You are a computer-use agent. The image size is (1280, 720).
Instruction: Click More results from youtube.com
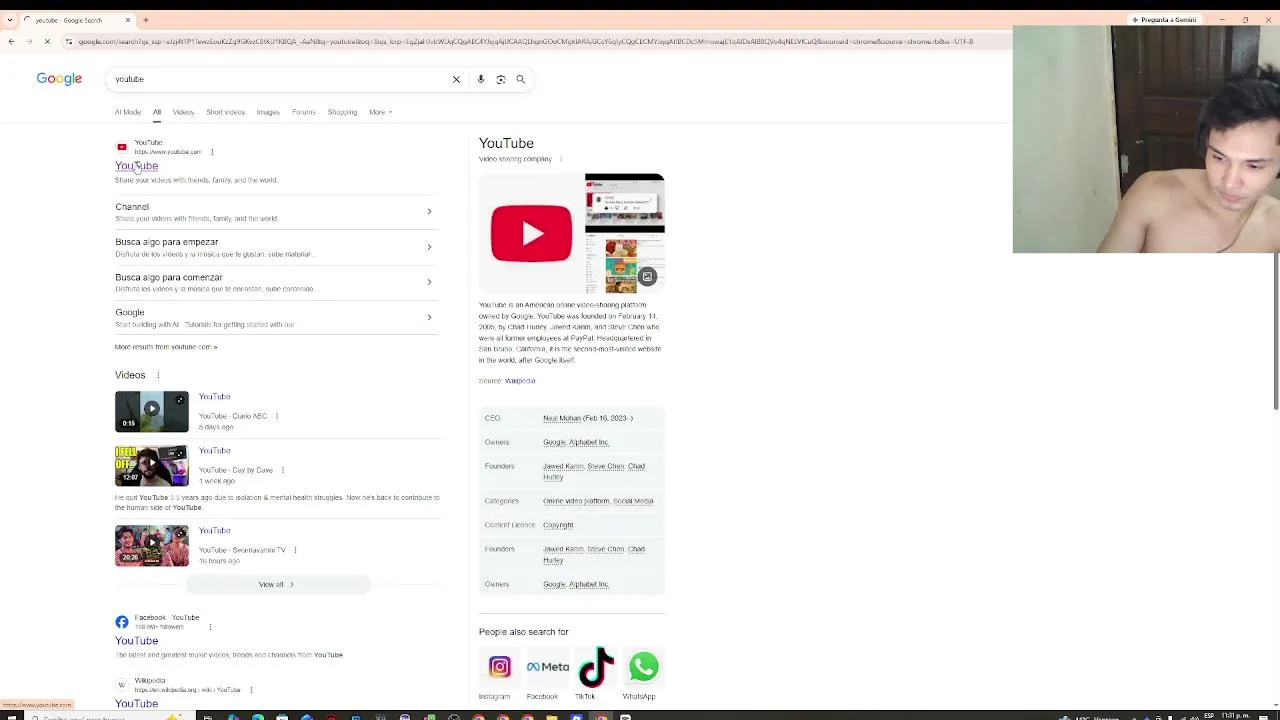point(166,347)
